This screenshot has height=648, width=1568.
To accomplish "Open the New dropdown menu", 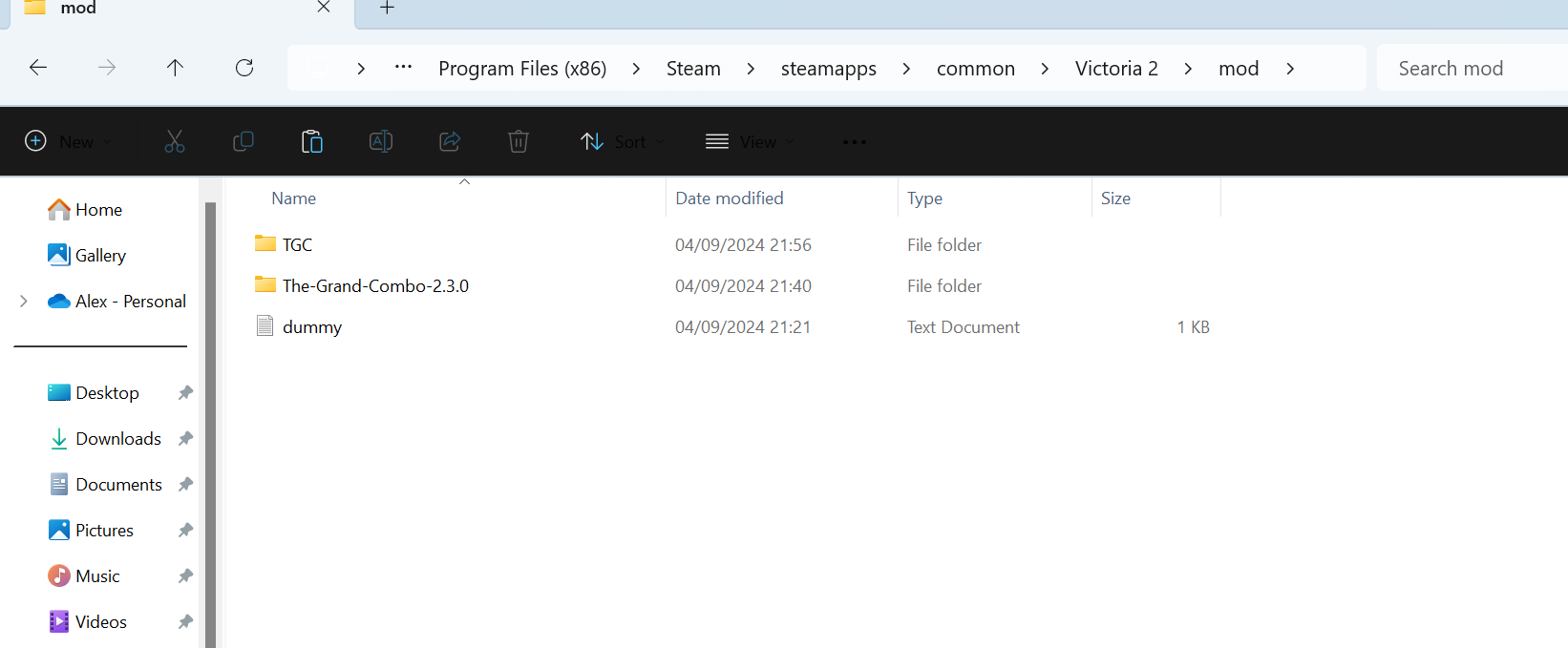I will 68,142.
